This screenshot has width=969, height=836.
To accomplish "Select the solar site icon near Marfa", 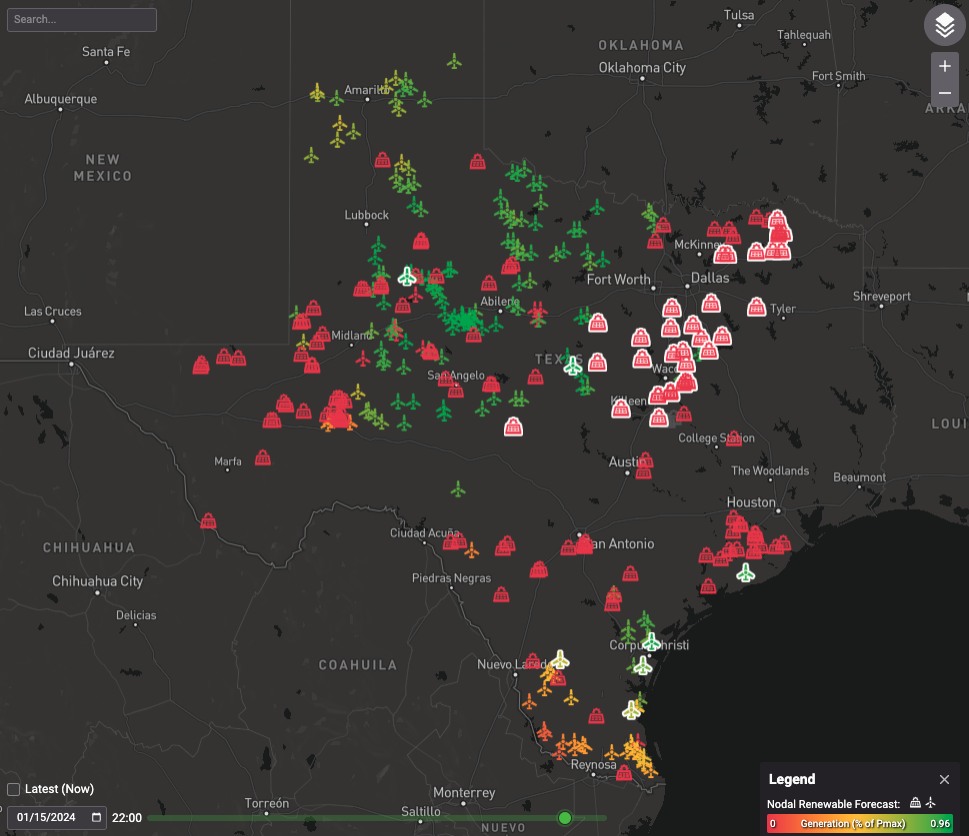I will [262, 458].
